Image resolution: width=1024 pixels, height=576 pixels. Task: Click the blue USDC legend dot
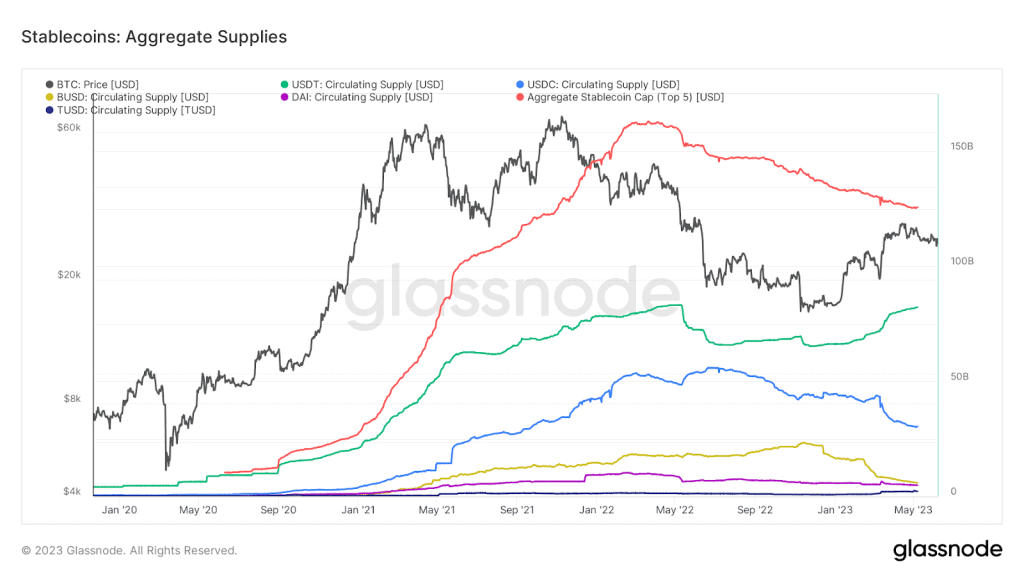(520, 84)
